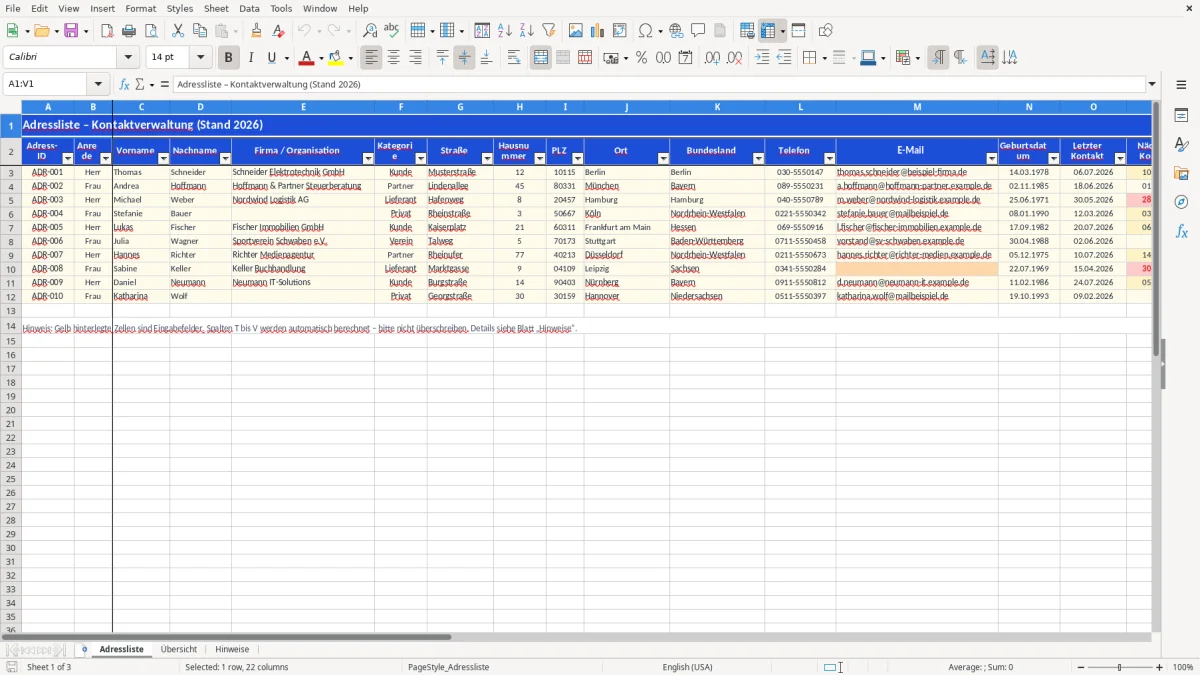Toggle Bold formatting
The image size is (1200, 675).
pyautogui.click(x=229, y=58)
